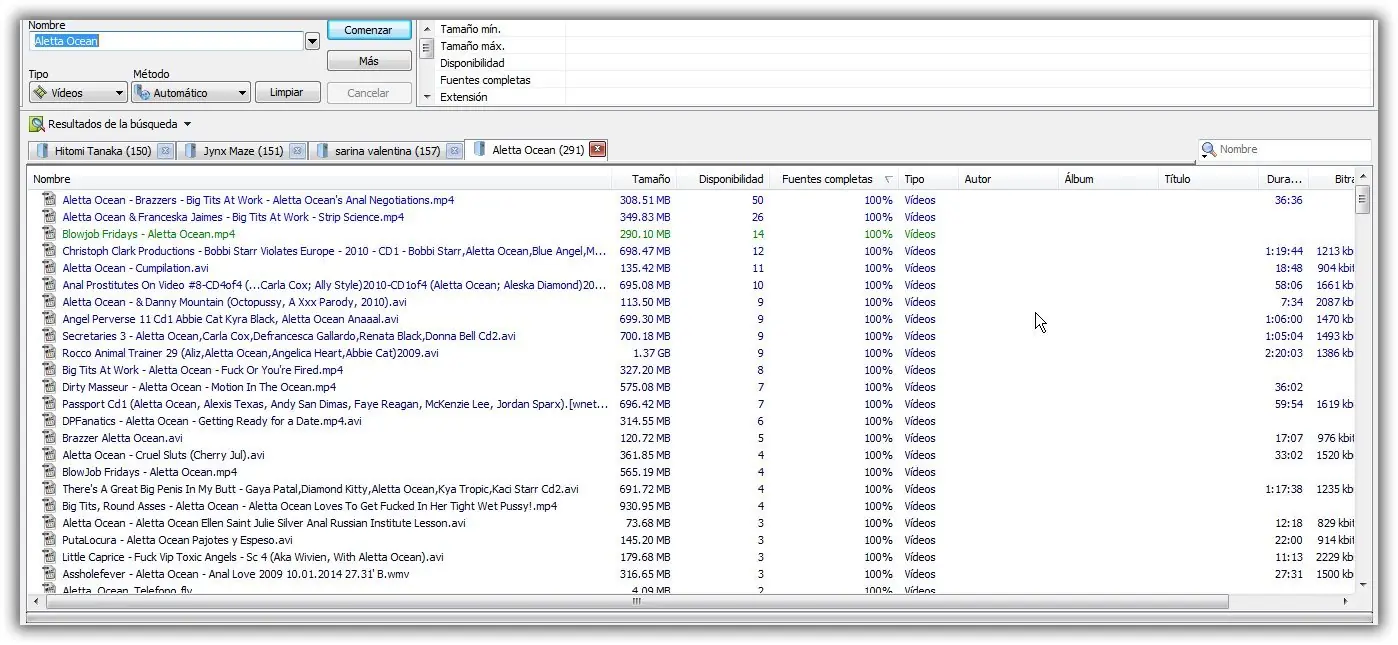The image size is (1398, 645).
Task: Select the Tamaño máx. filter row
Action: point(903,46)
